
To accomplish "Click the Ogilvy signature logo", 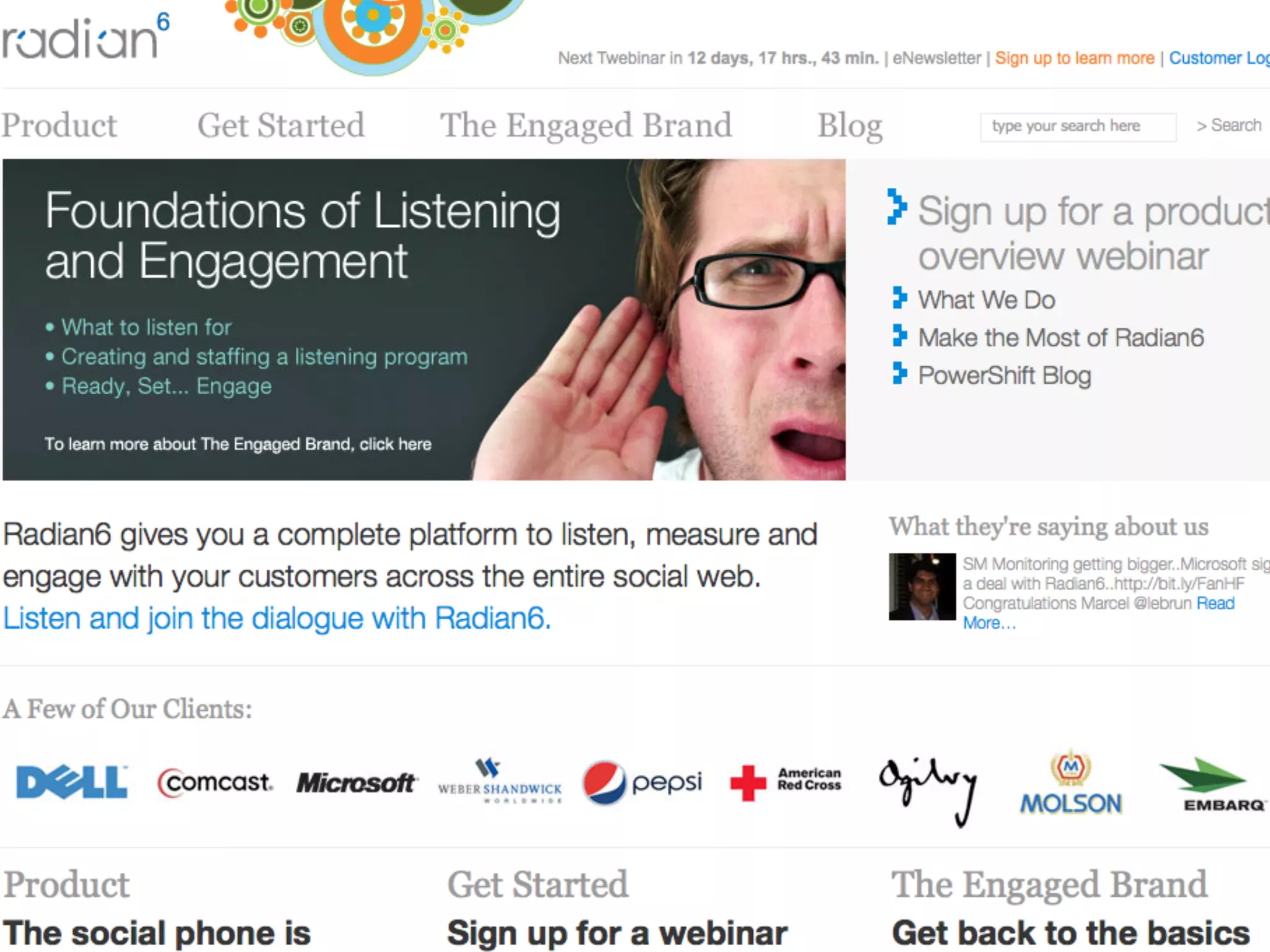I will [928, 791].
